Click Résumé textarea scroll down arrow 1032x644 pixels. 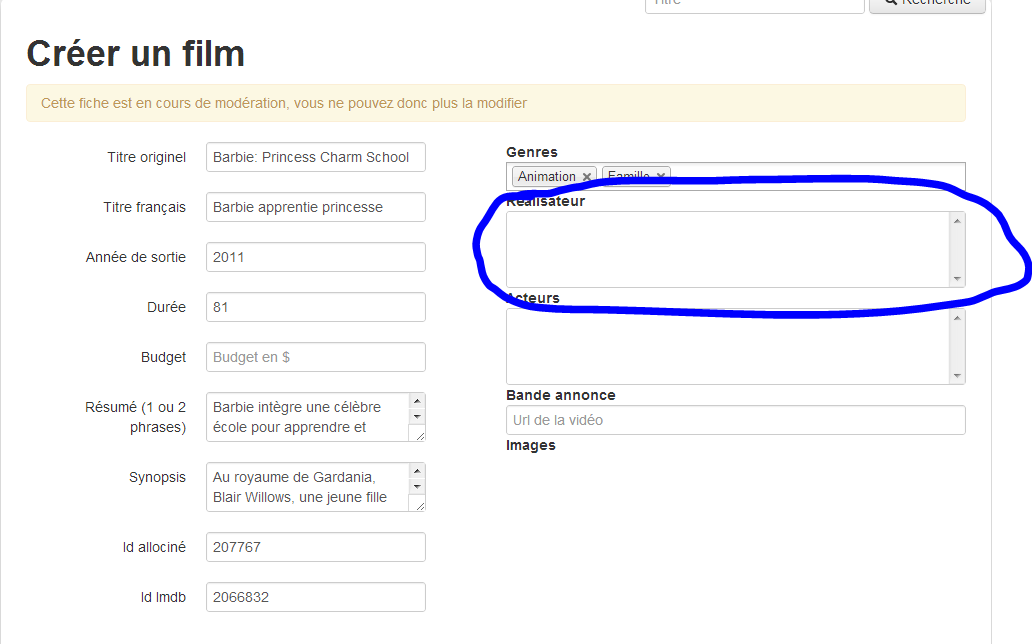pyautogui.click(x=417, y=417)
